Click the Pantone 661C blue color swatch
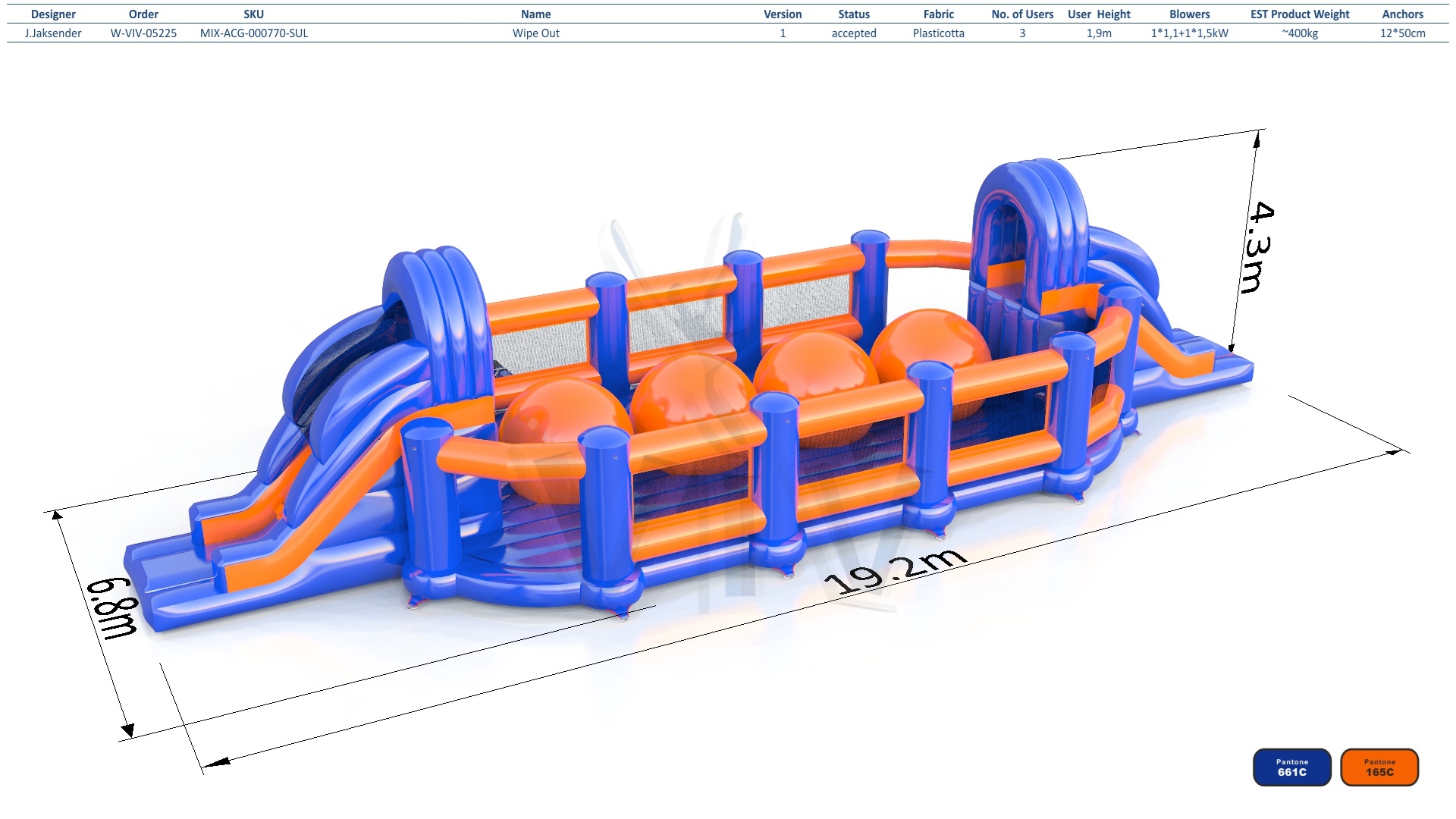The height and width of the screenshot is (819, 1456). [x=1291, y=767]
